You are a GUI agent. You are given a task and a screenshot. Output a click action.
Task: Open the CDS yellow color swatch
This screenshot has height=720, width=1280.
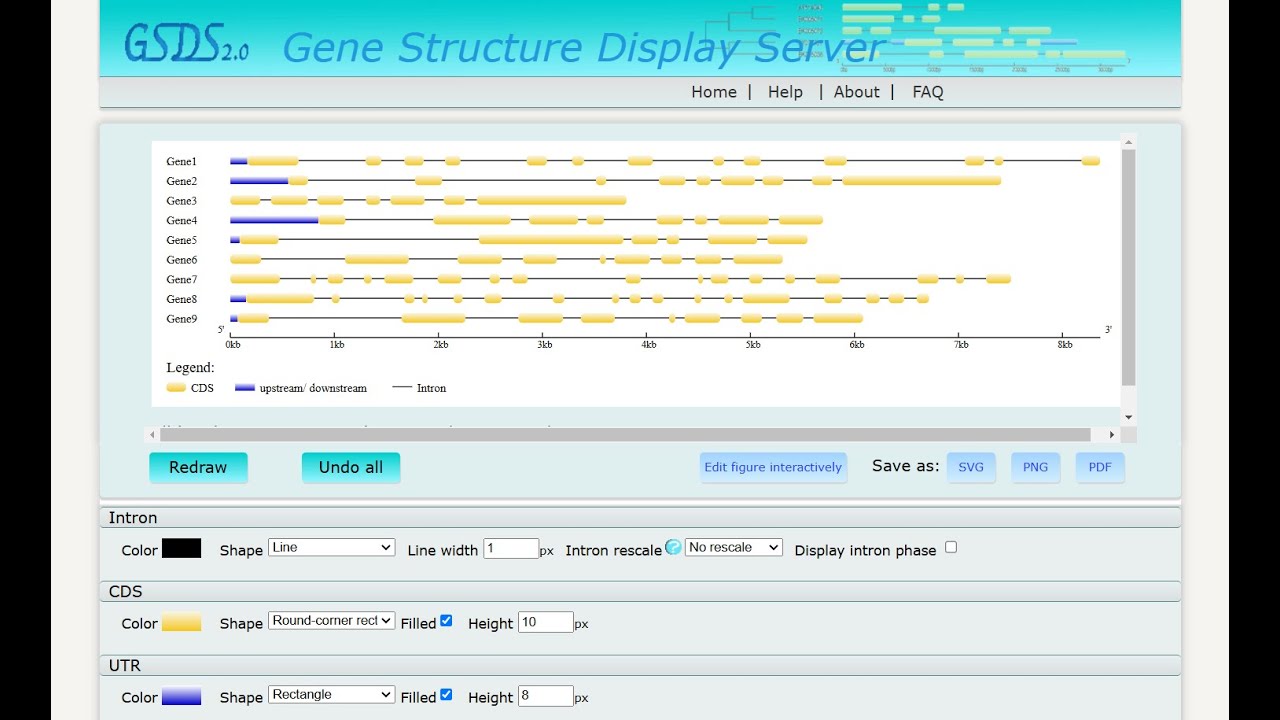(x=181, y=623)
